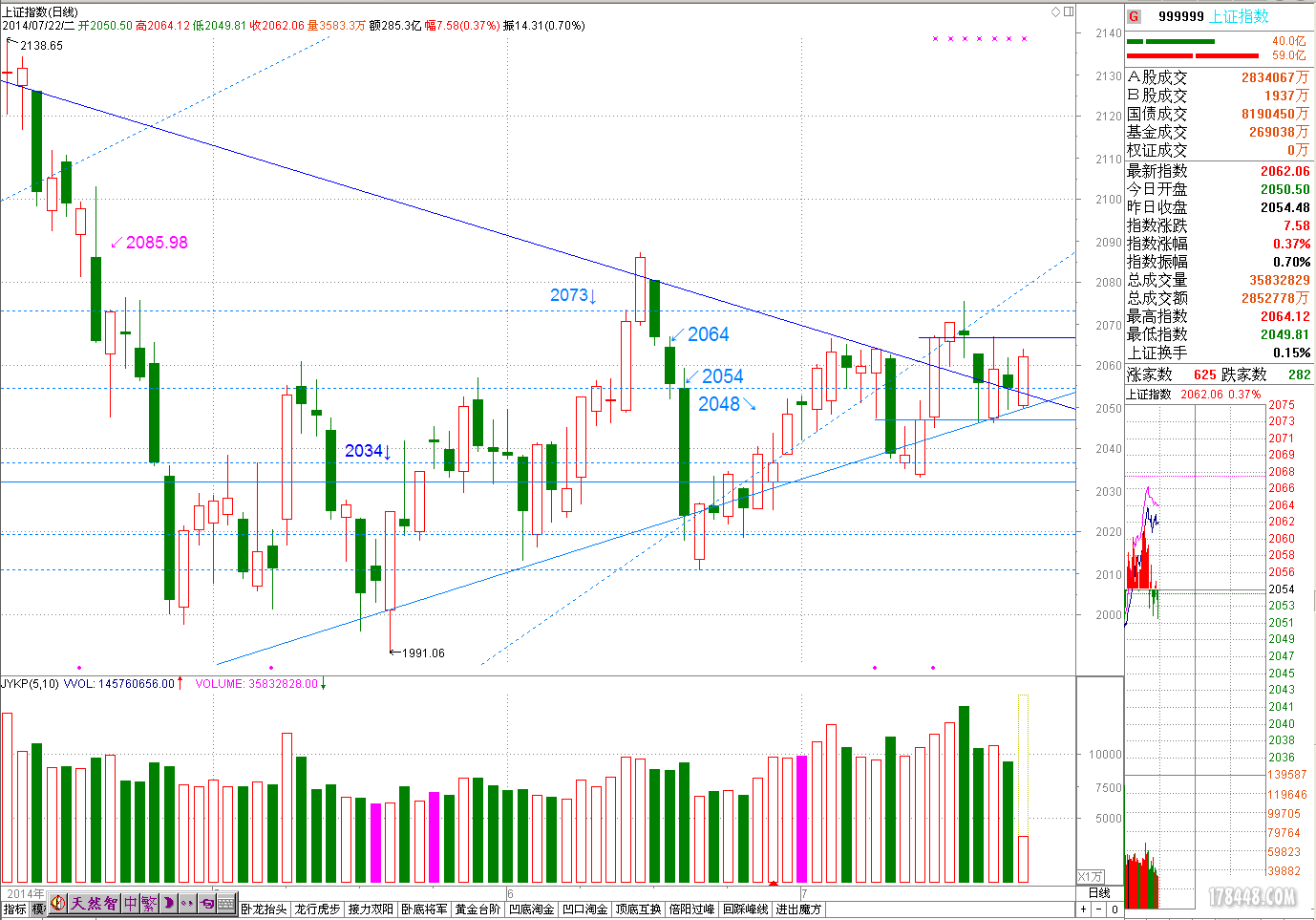Viewport: 1316px width, 920px height.
Task: Select the 指标 tab
Action: tap(15, 909)
